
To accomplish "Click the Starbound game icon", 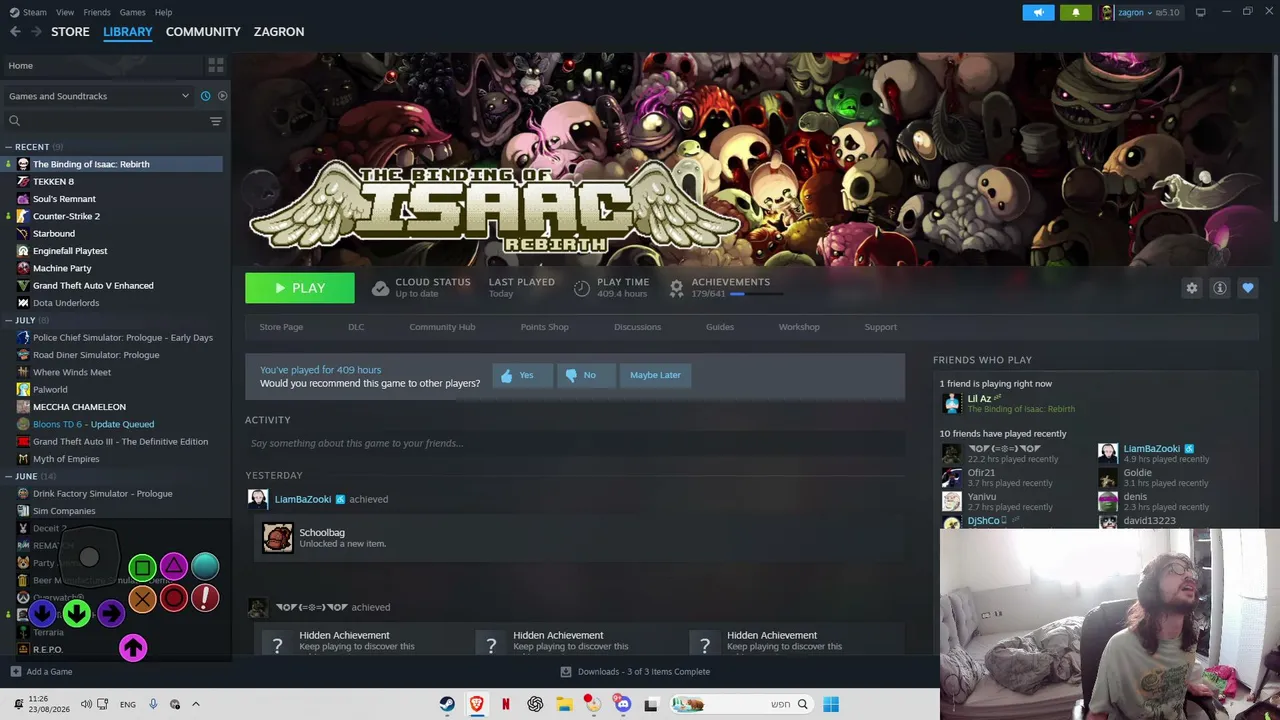I will (x=23, y=234).
